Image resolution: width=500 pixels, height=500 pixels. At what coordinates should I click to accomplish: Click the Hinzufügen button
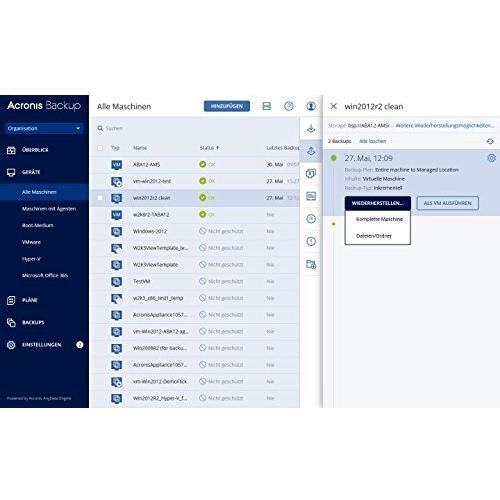pos(227,106)
